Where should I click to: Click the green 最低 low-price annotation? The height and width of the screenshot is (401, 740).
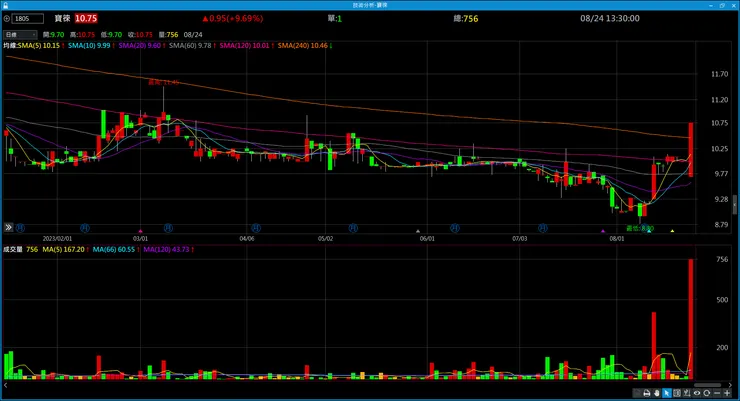(x=640, y=228)
